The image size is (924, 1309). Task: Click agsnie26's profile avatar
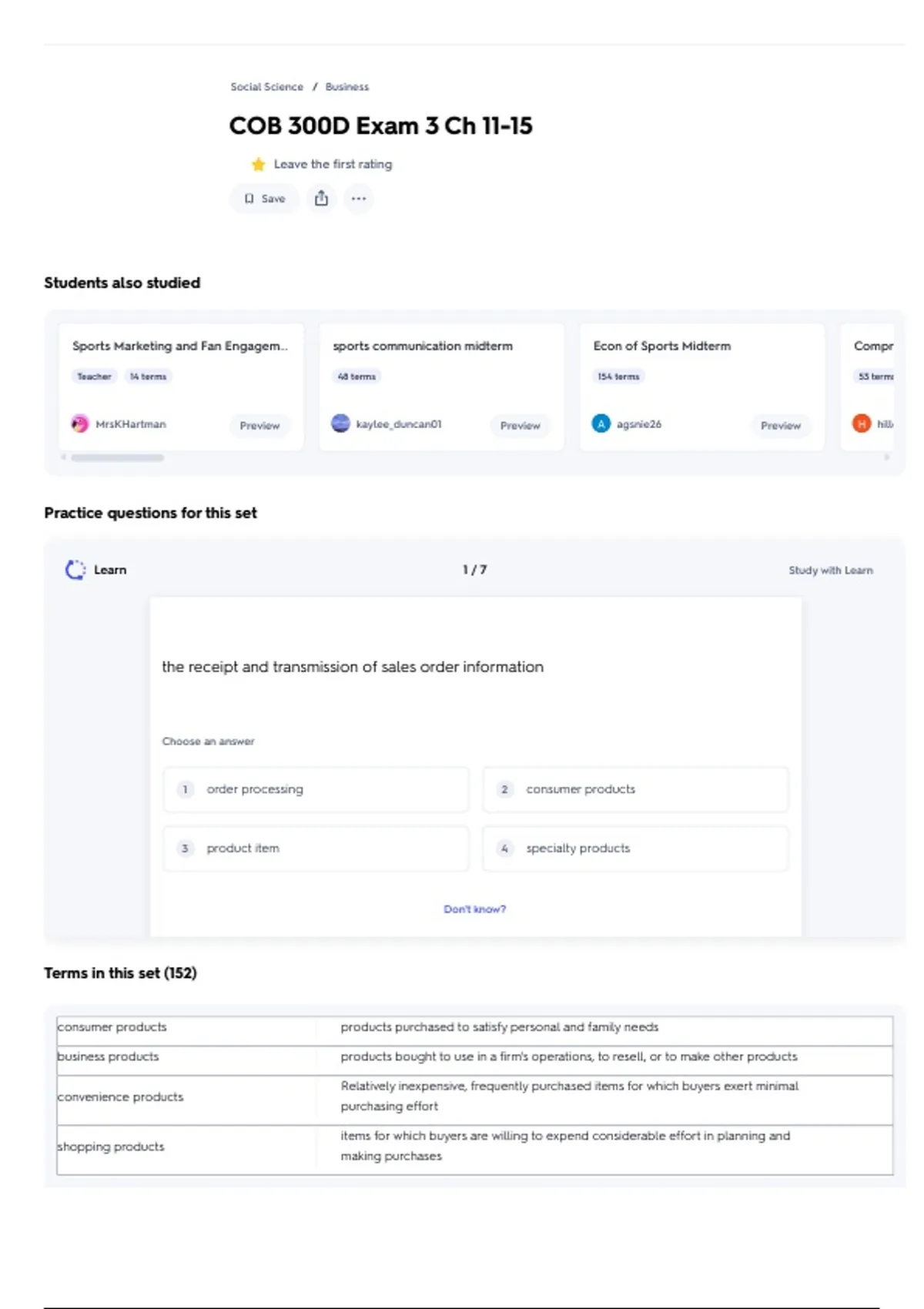[x=601, y=423]
